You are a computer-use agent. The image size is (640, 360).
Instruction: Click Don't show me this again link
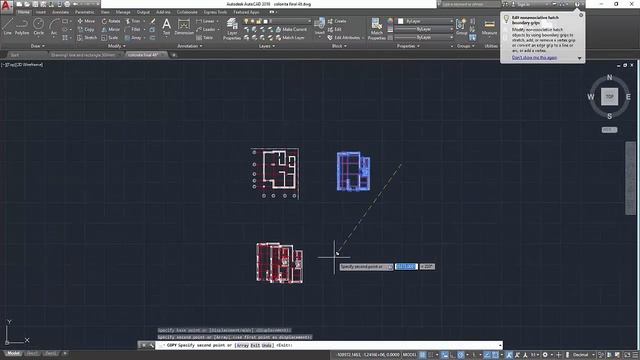[x=534, y=58]
